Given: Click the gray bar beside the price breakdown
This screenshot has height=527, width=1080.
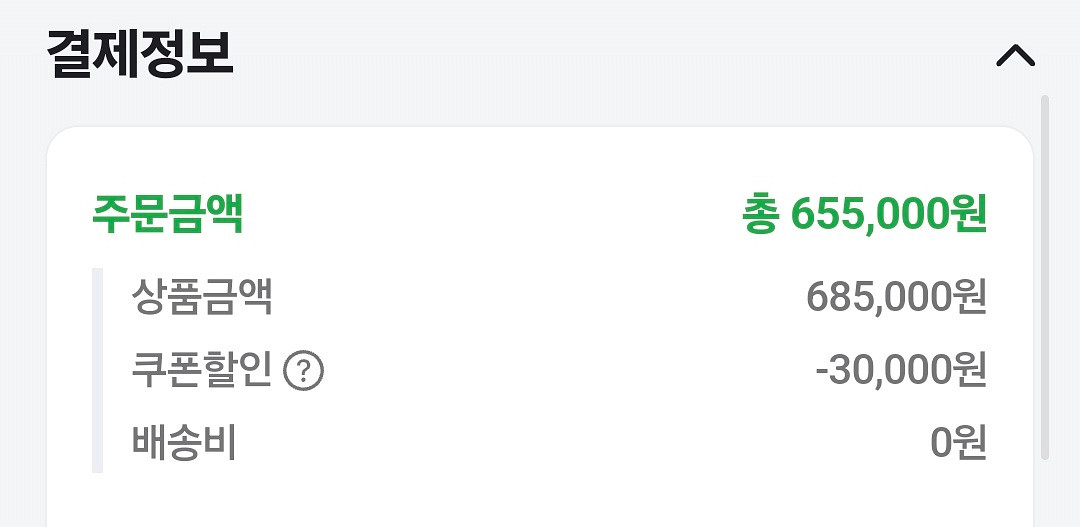Looking at the screenshot, I should 97,370.
